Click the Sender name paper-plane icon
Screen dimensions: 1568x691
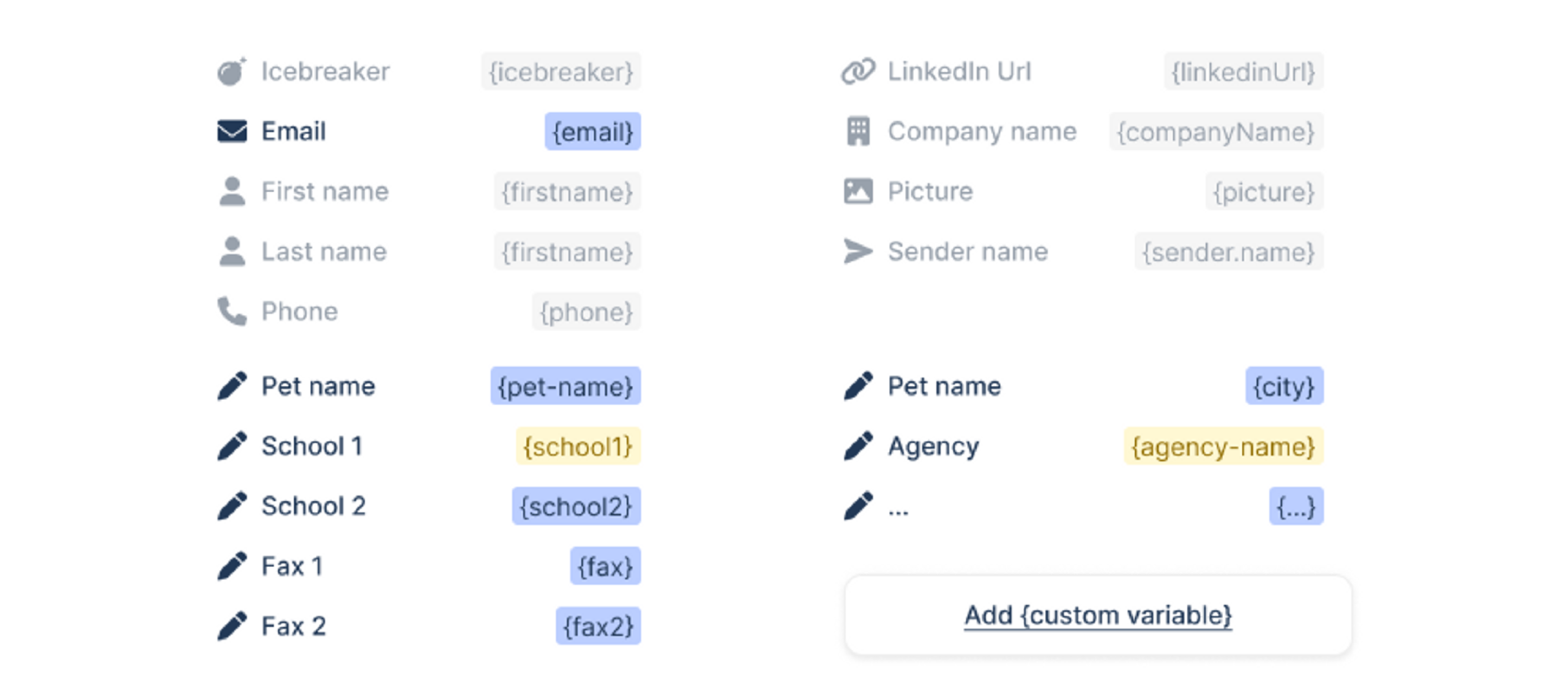click(858, 251)
